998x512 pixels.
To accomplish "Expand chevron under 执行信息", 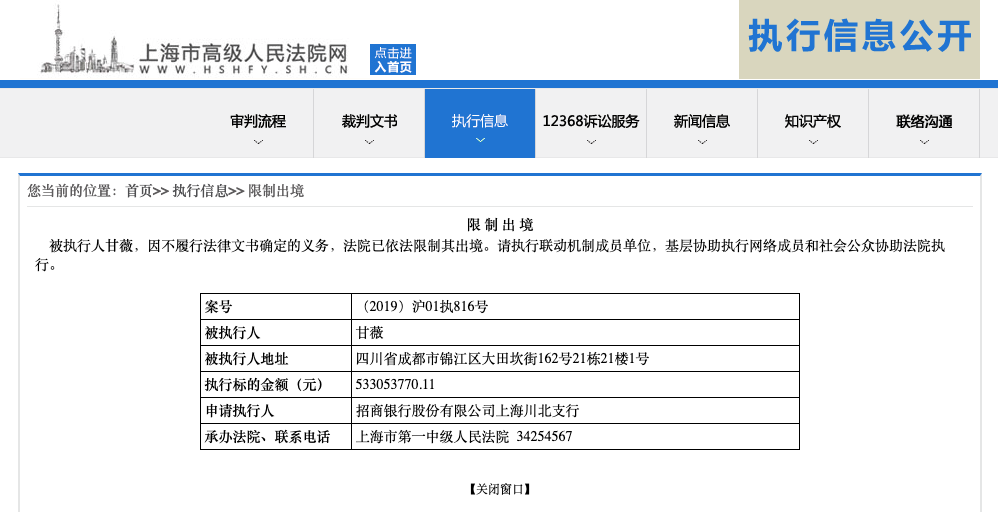I will point(480,140).
